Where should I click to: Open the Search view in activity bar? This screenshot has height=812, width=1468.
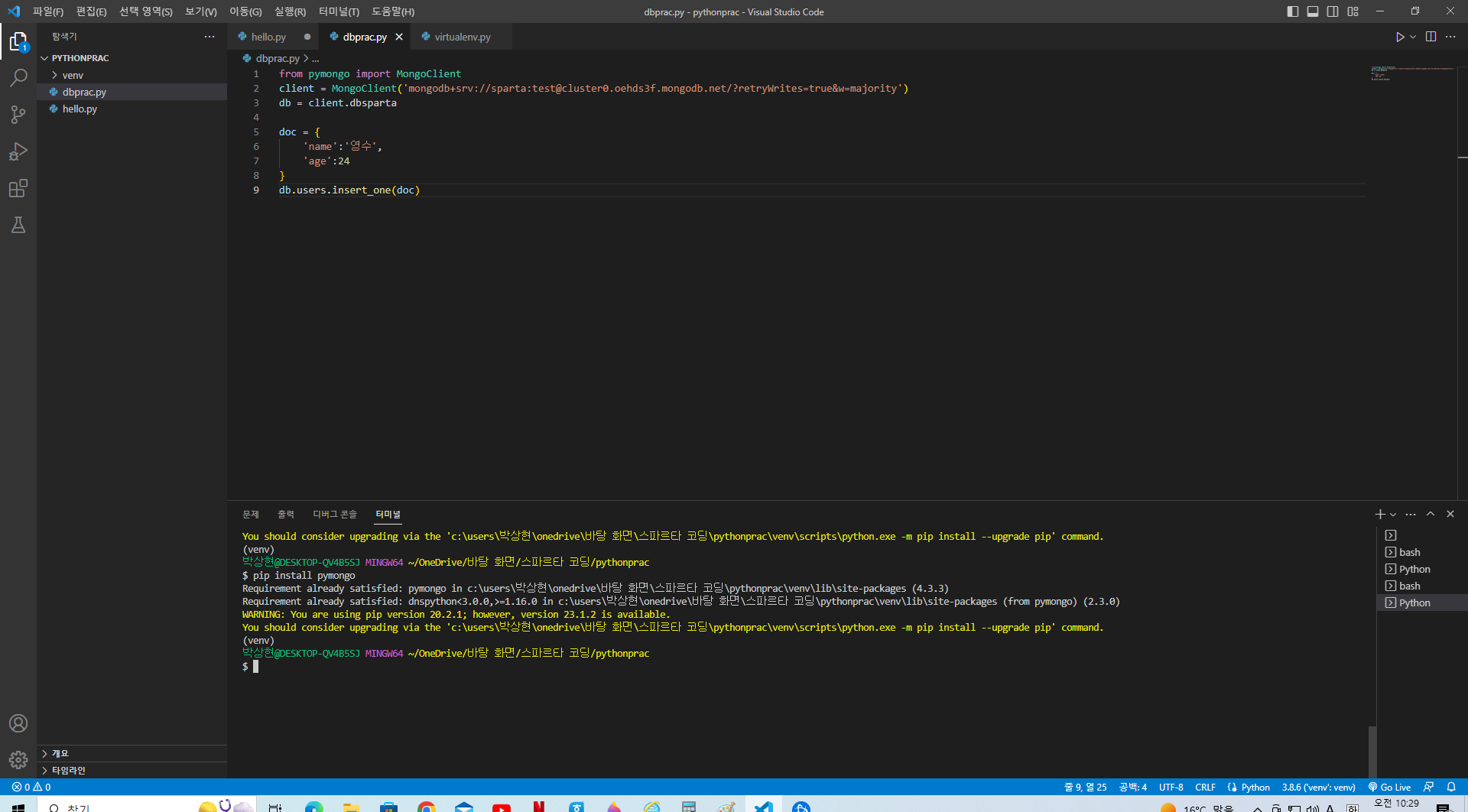click(x=18, y=78)
